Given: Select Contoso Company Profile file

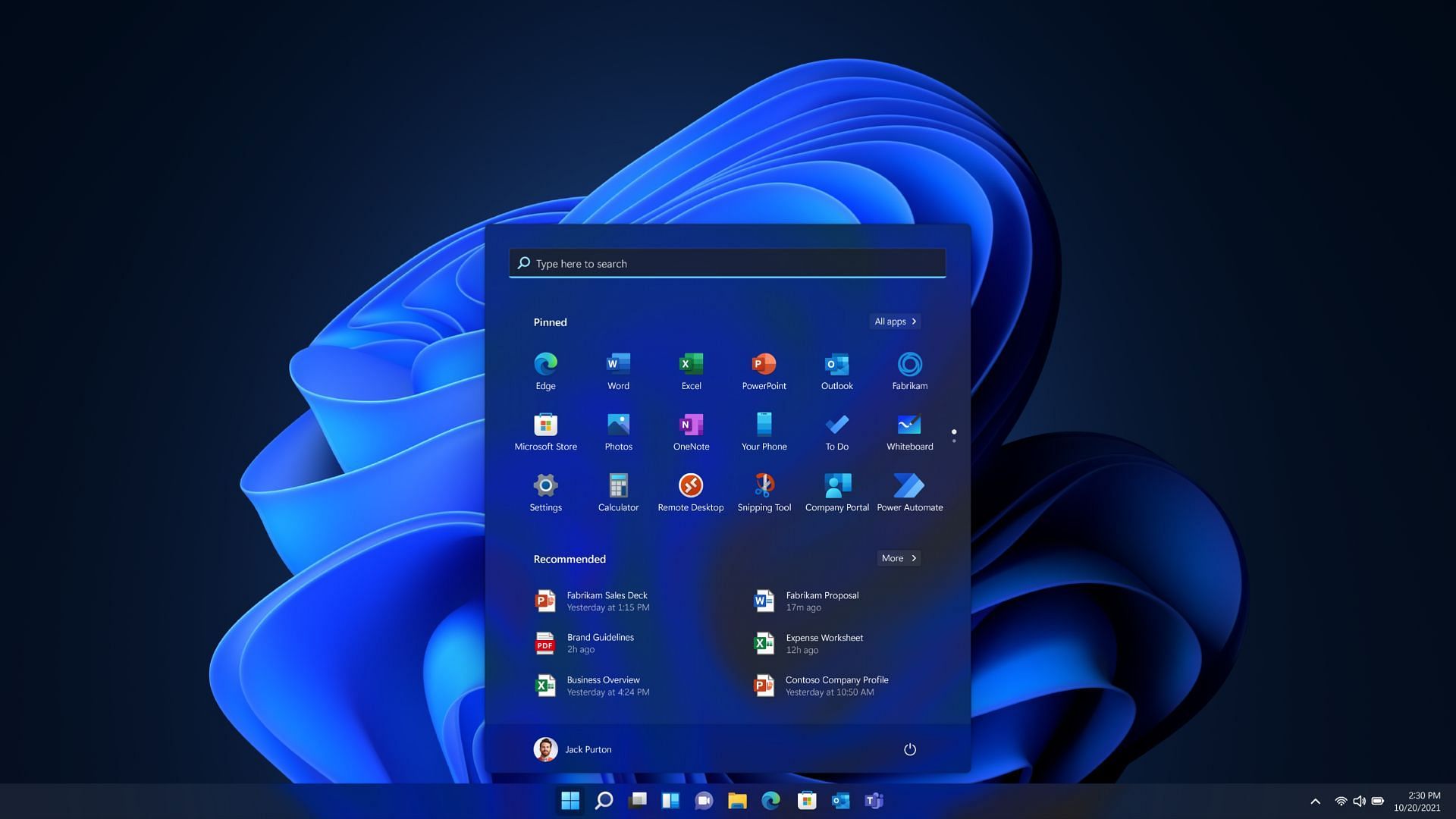Looking at the screenshot, I should point(837,686).
